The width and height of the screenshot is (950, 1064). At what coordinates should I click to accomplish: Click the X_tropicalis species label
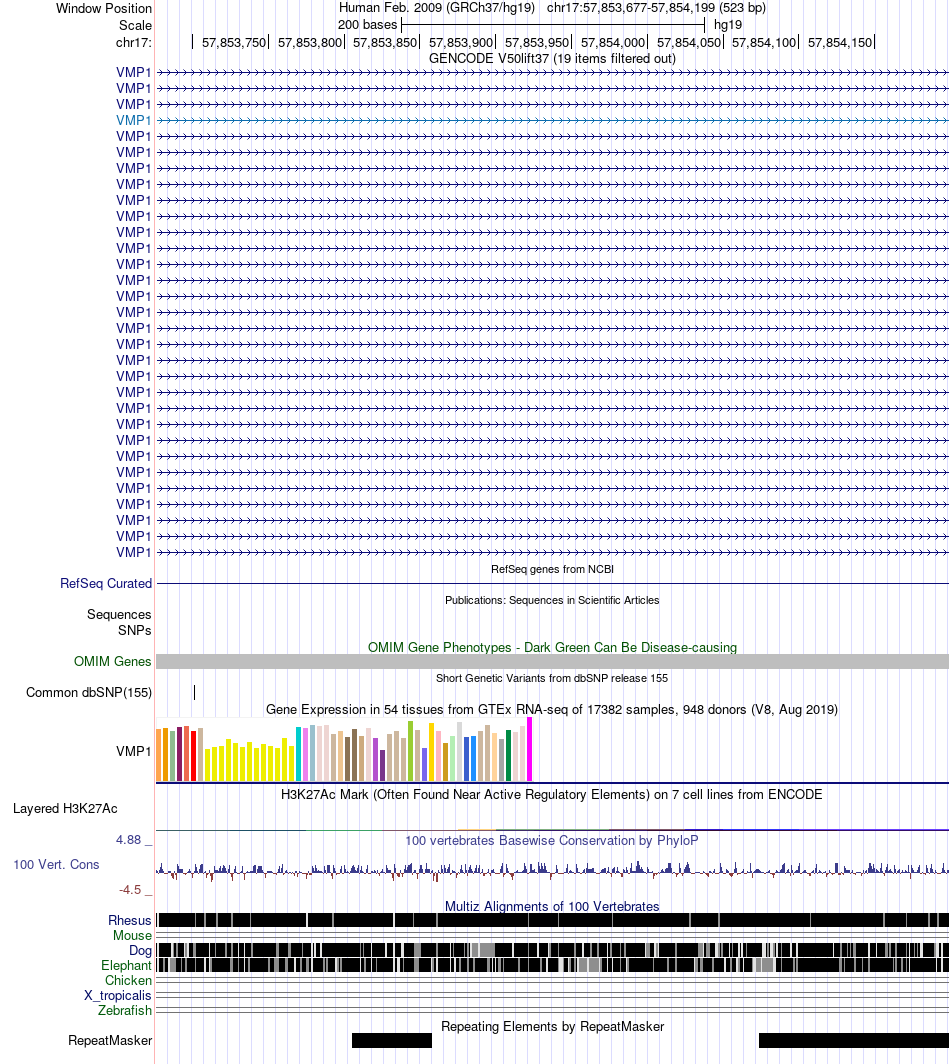pyautogui.click(x=118, y=995)
